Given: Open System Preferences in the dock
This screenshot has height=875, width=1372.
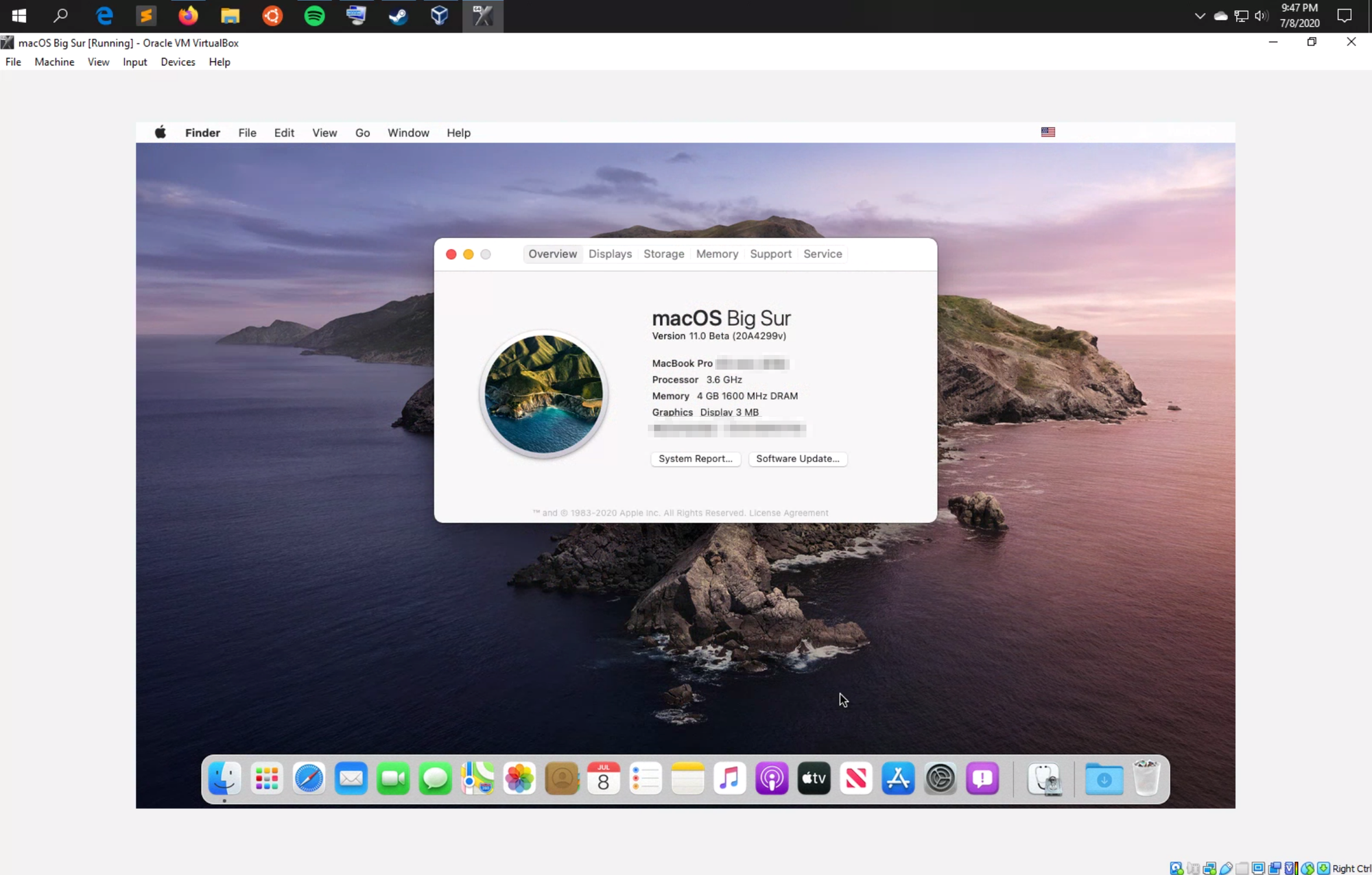Looking at the screenshot, I should click(941, 778).
